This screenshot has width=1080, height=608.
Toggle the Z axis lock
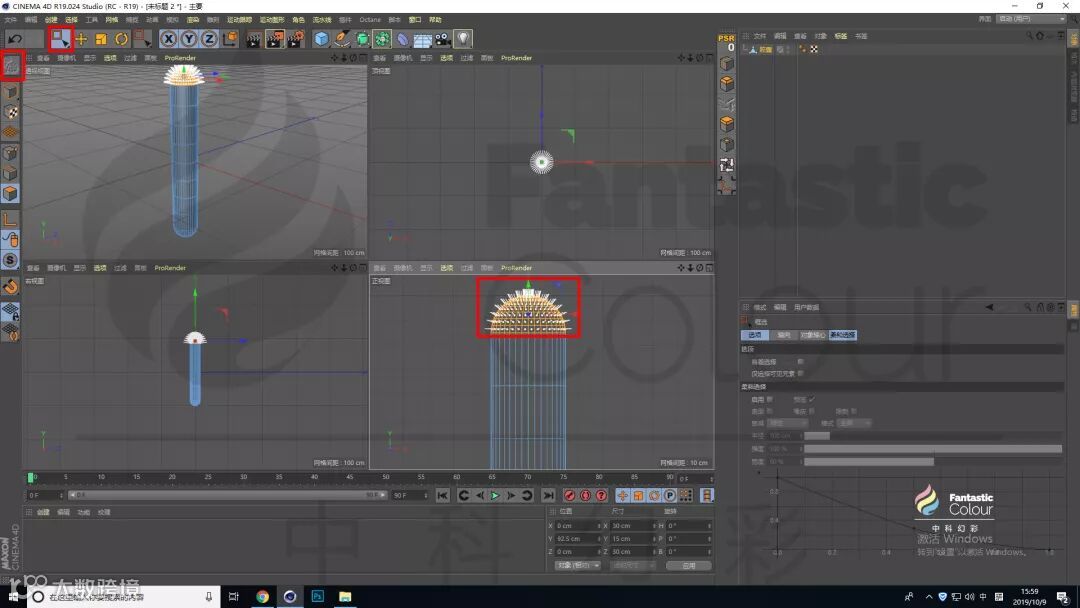[x=209, y=39]
